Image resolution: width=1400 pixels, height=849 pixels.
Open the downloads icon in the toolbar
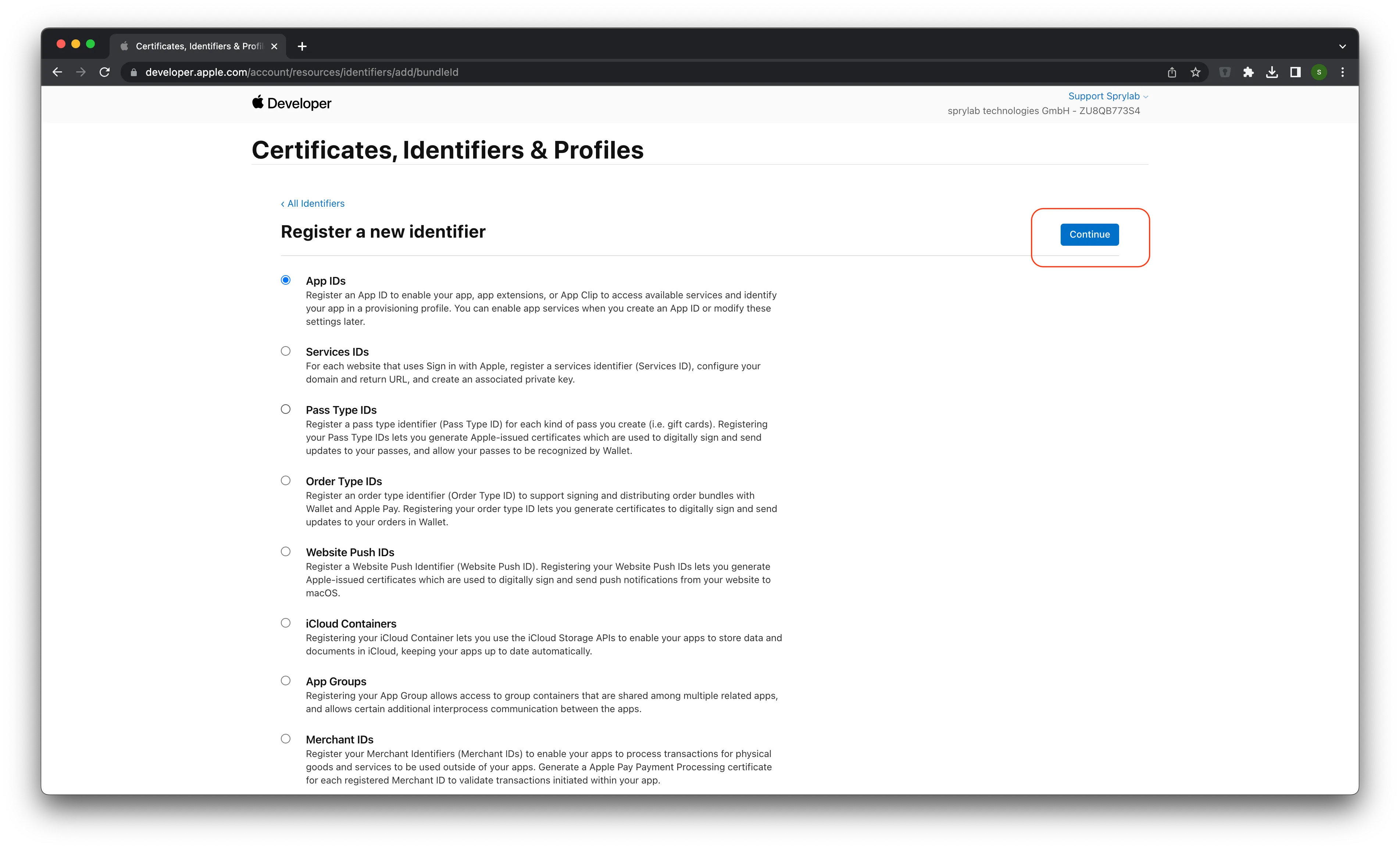coord(1272,72)
